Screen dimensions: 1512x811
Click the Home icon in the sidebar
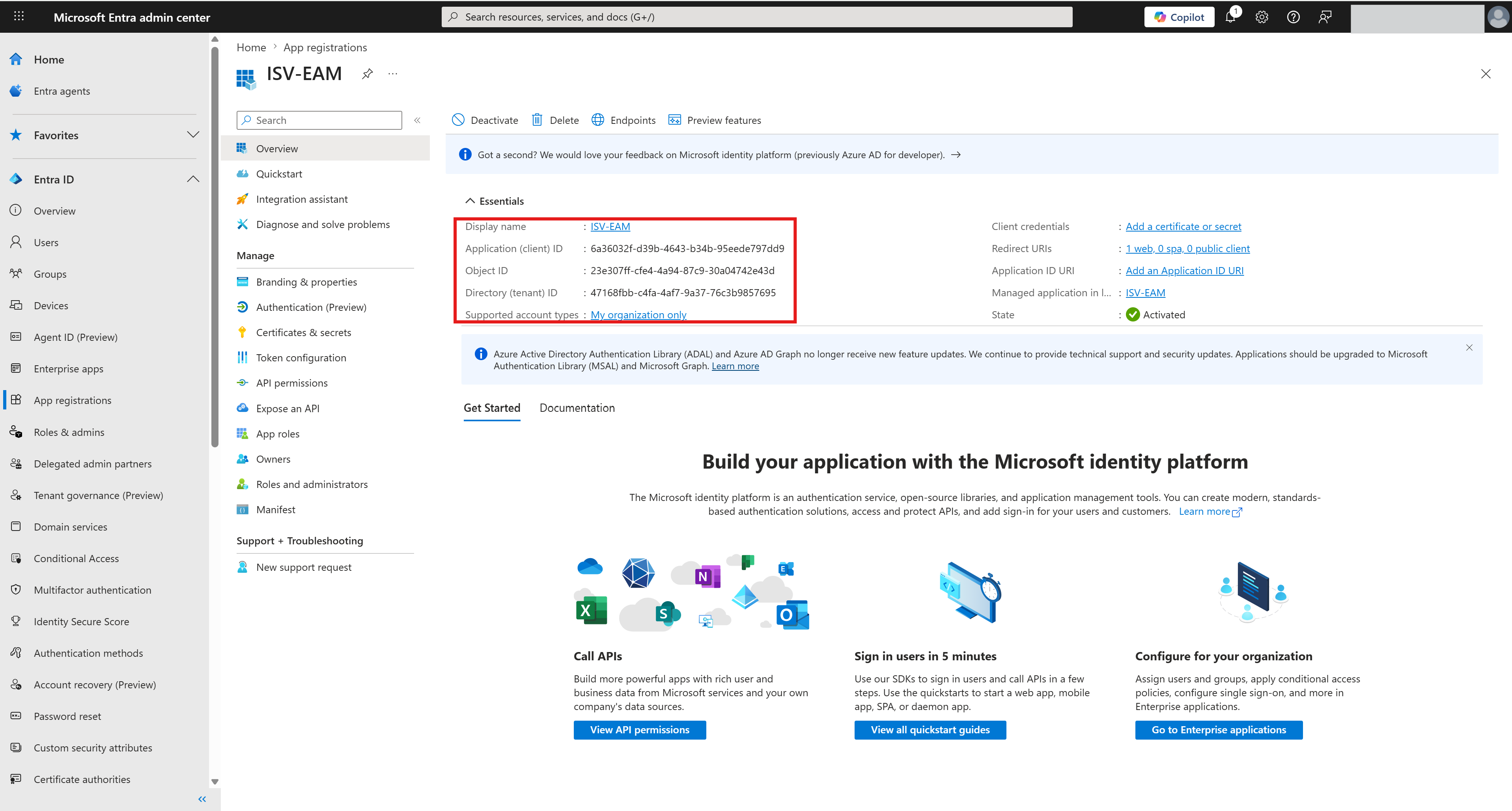(16, 59)
